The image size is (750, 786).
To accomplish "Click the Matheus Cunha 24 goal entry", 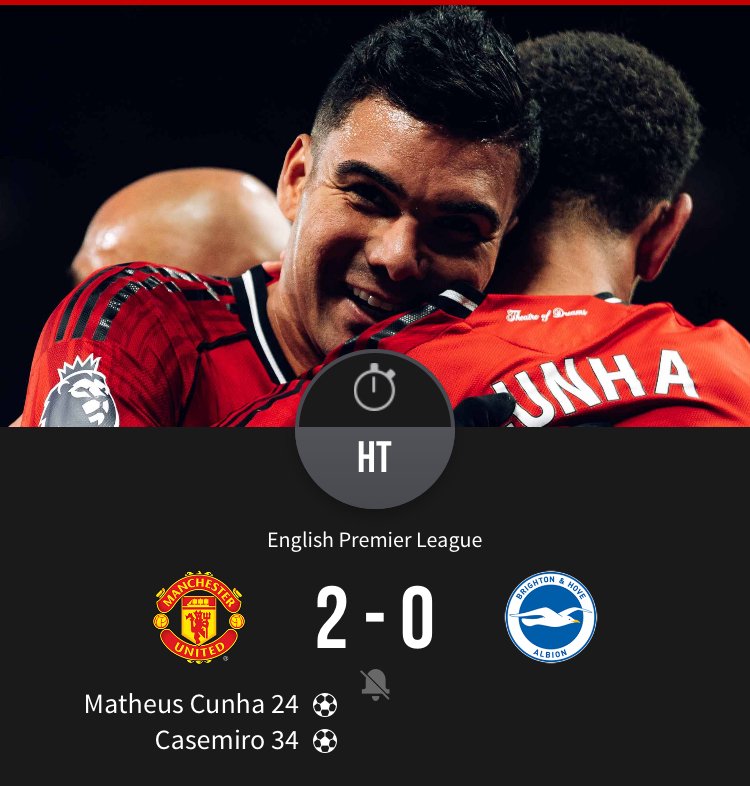I will (x=191, y=704).
